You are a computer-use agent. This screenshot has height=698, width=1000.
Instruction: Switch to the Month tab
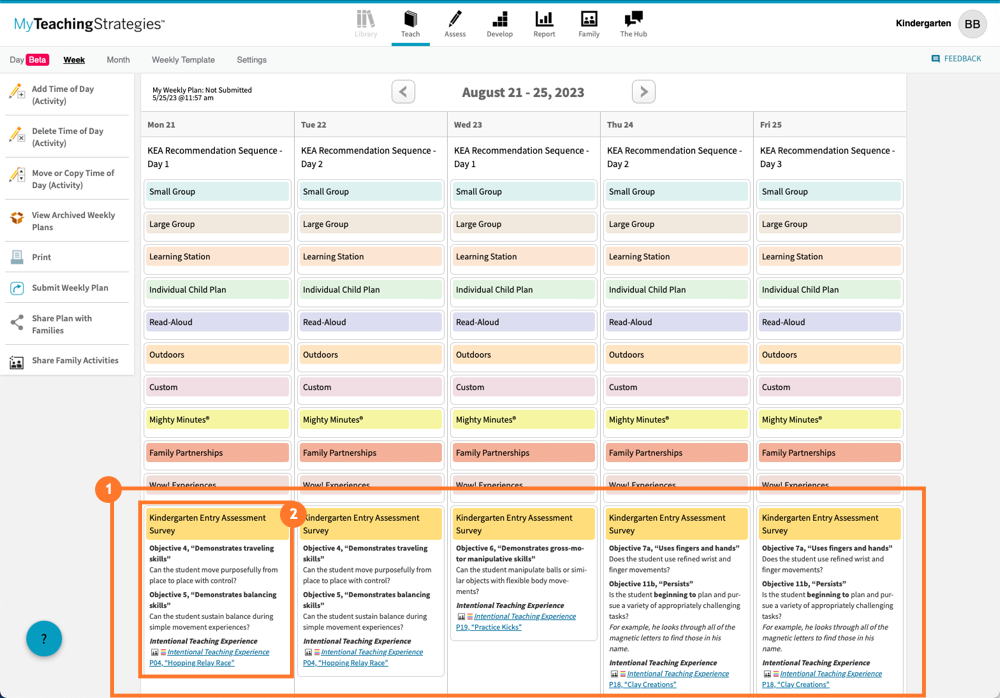(118, 59)
